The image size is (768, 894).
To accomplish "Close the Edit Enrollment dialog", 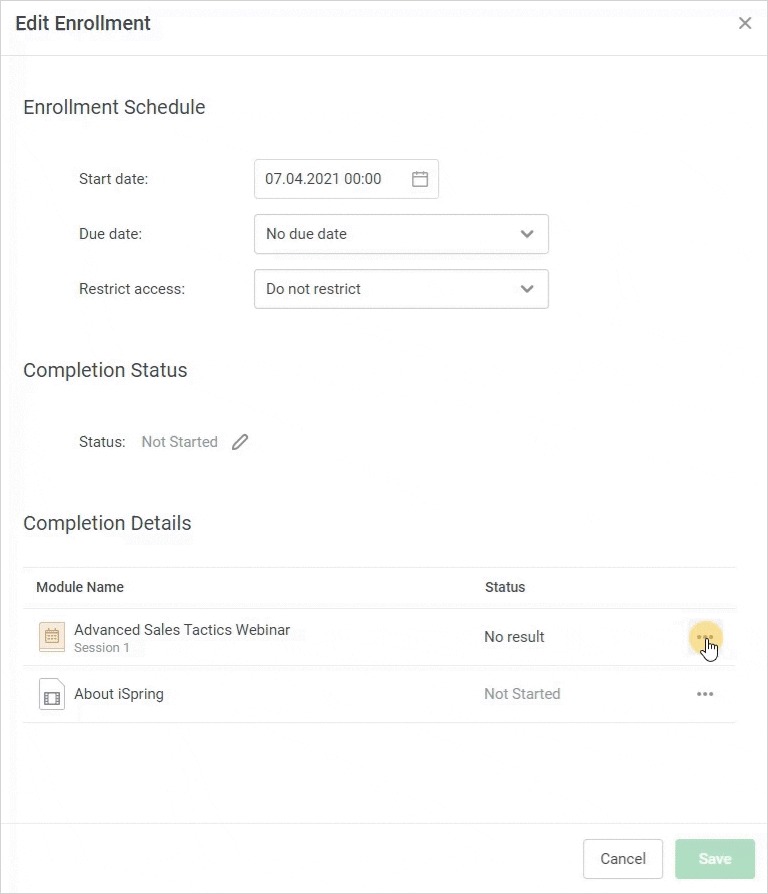I will tap(745, 23).
